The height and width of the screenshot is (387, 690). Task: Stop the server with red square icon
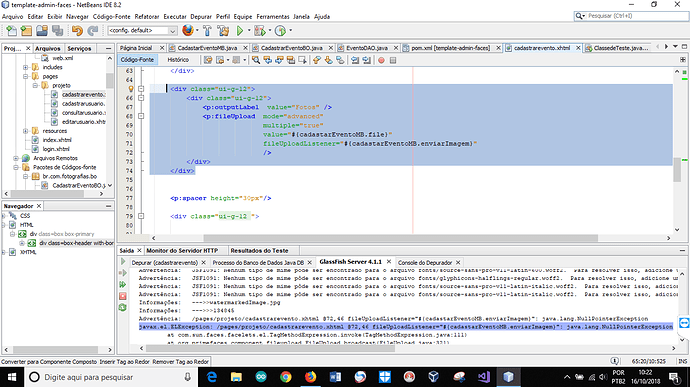[123, 296]
